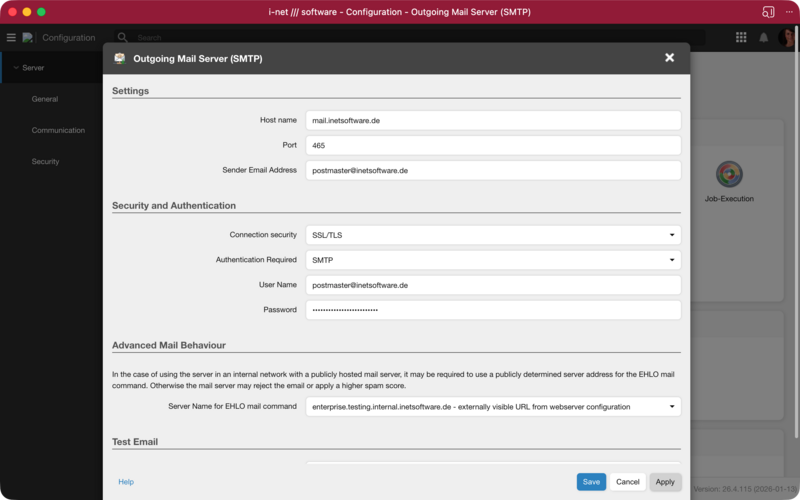This screenshot has width=800, height=500.
Task: Click the search magnifier icon
Action: tap(123, 37)
